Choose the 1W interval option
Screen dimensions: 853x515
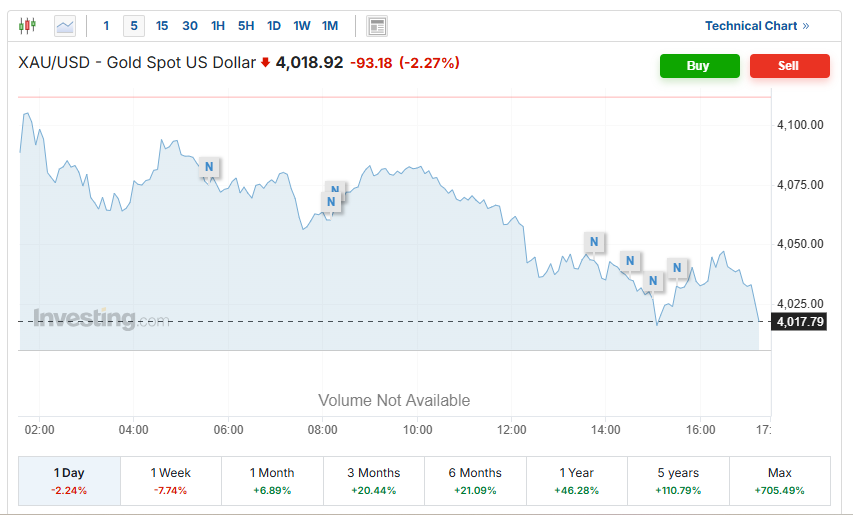pyautogui.click(x=302, y=26)
